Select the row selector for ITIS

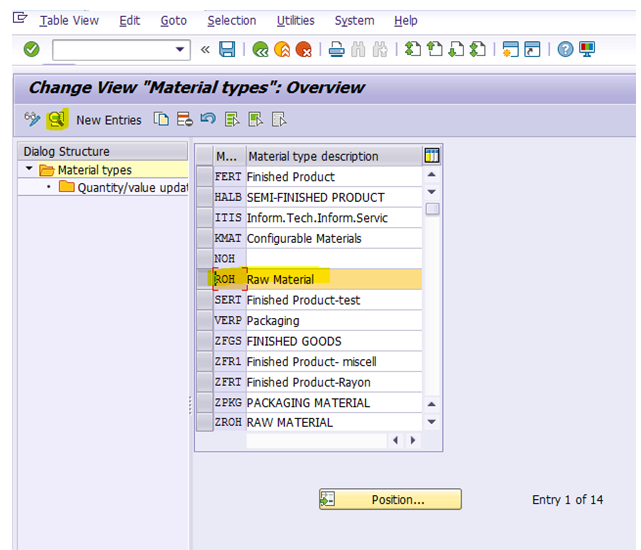pyautogui.click(x=205, y=218)
